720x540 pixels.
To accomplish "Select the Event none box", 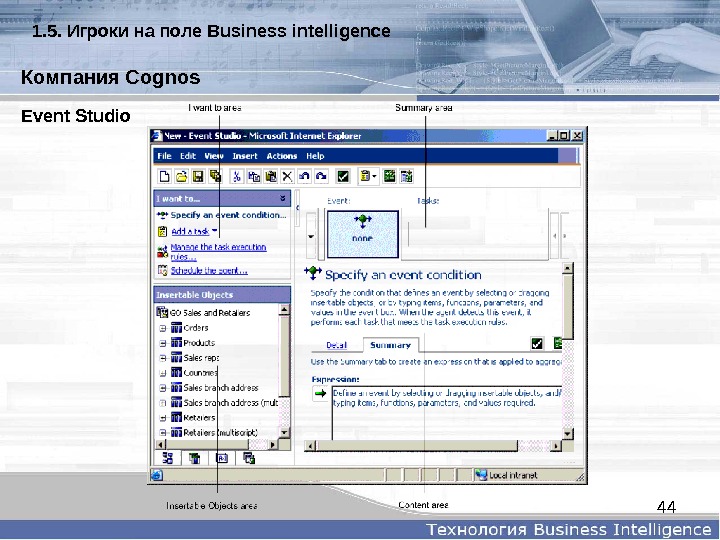I will click(362, 234).
